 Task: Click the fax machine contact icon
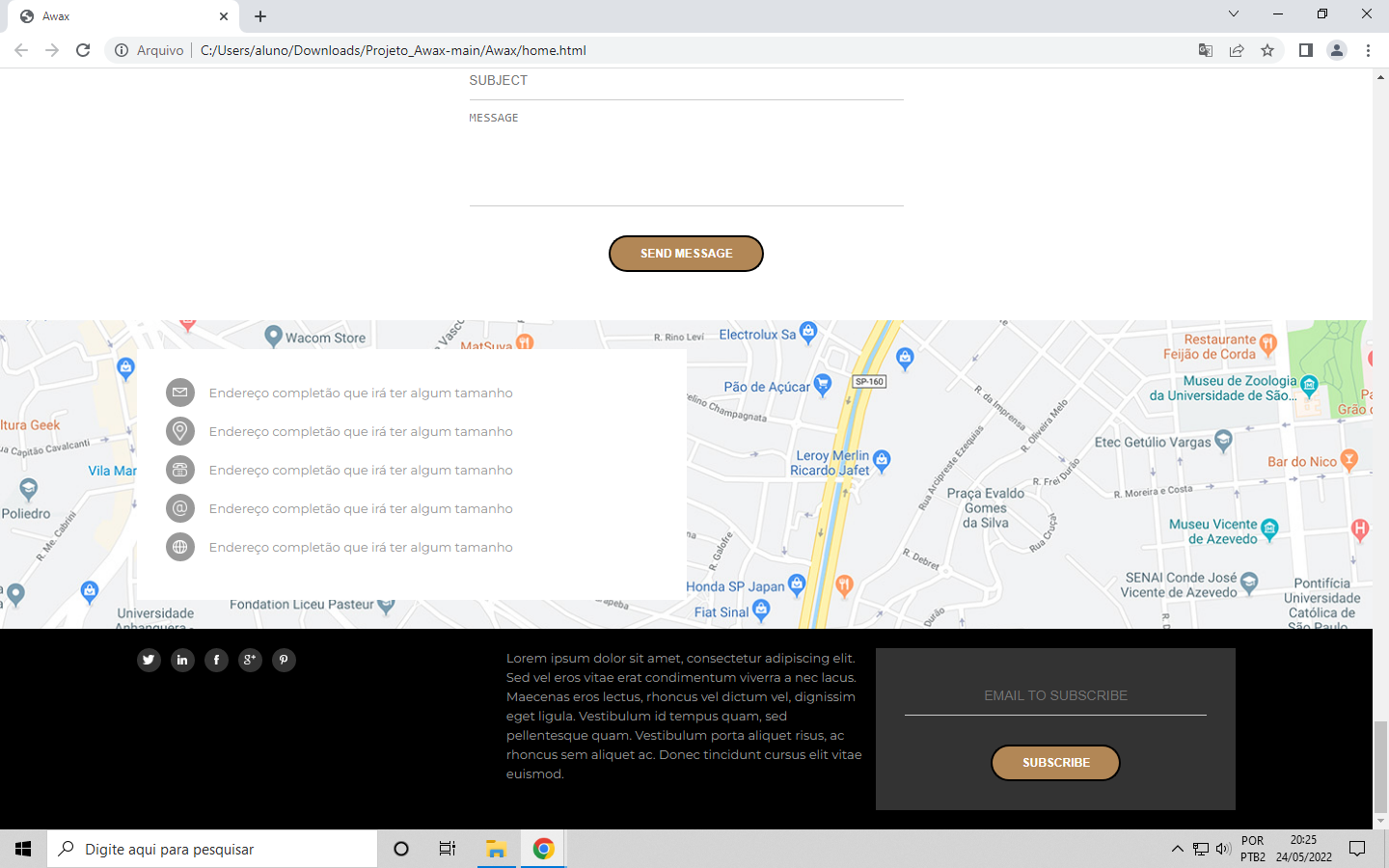point(180,470)
